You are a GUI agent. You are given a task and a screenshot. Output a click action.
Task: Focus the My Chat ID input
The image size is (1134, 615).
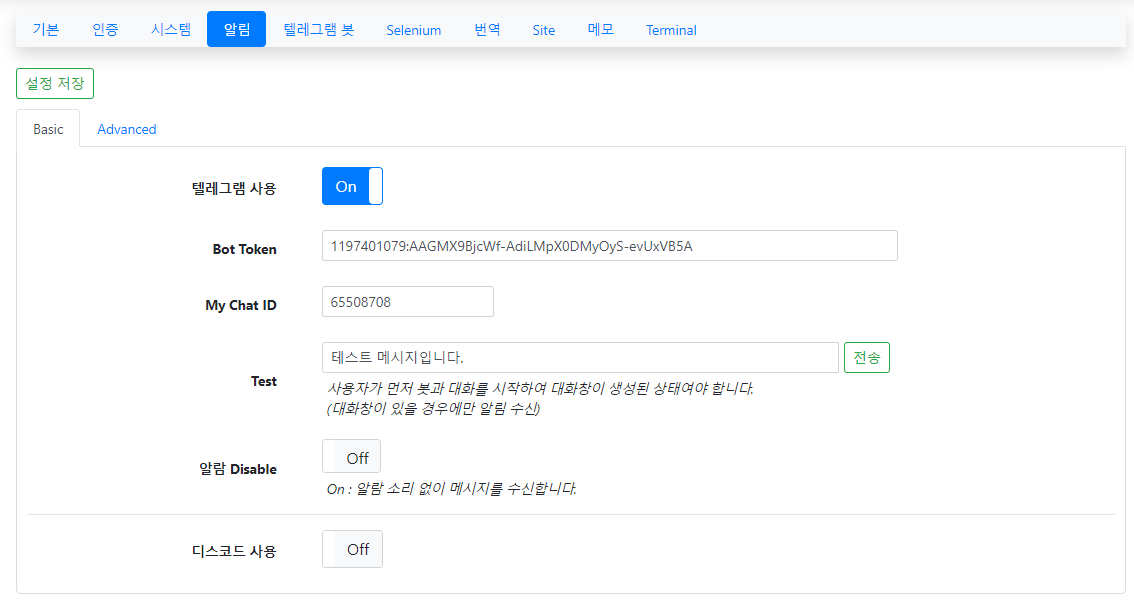click(407, 302)
